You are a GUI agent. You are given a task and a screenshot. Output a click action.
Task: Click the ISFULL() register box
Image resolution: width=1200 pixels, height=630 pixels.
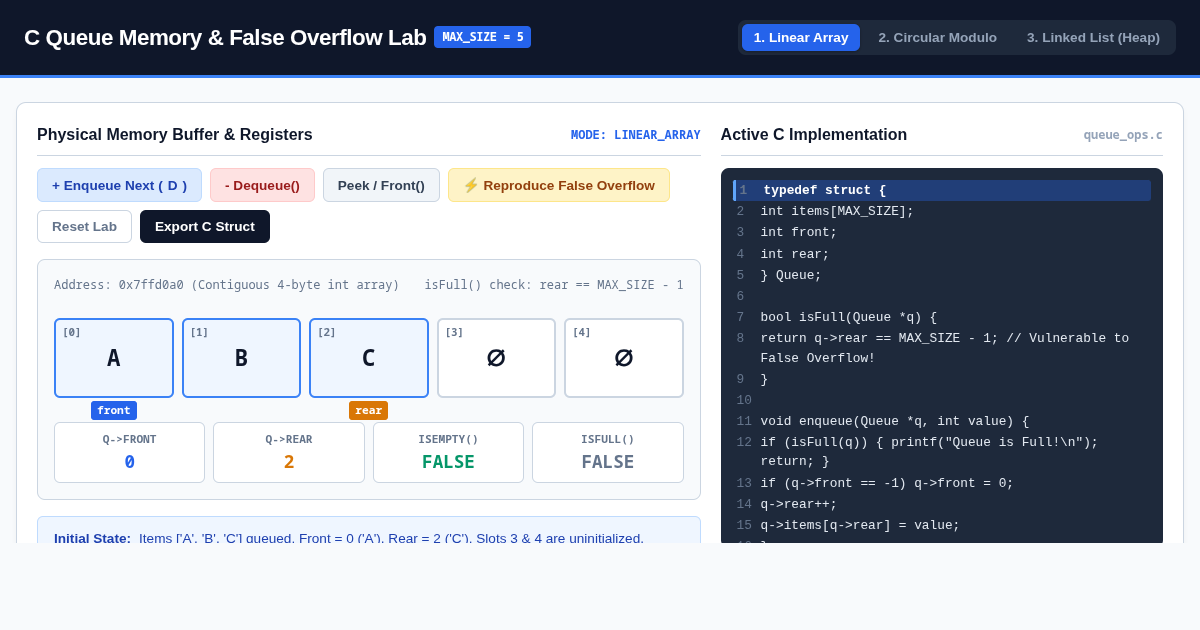tap(608, 452)
